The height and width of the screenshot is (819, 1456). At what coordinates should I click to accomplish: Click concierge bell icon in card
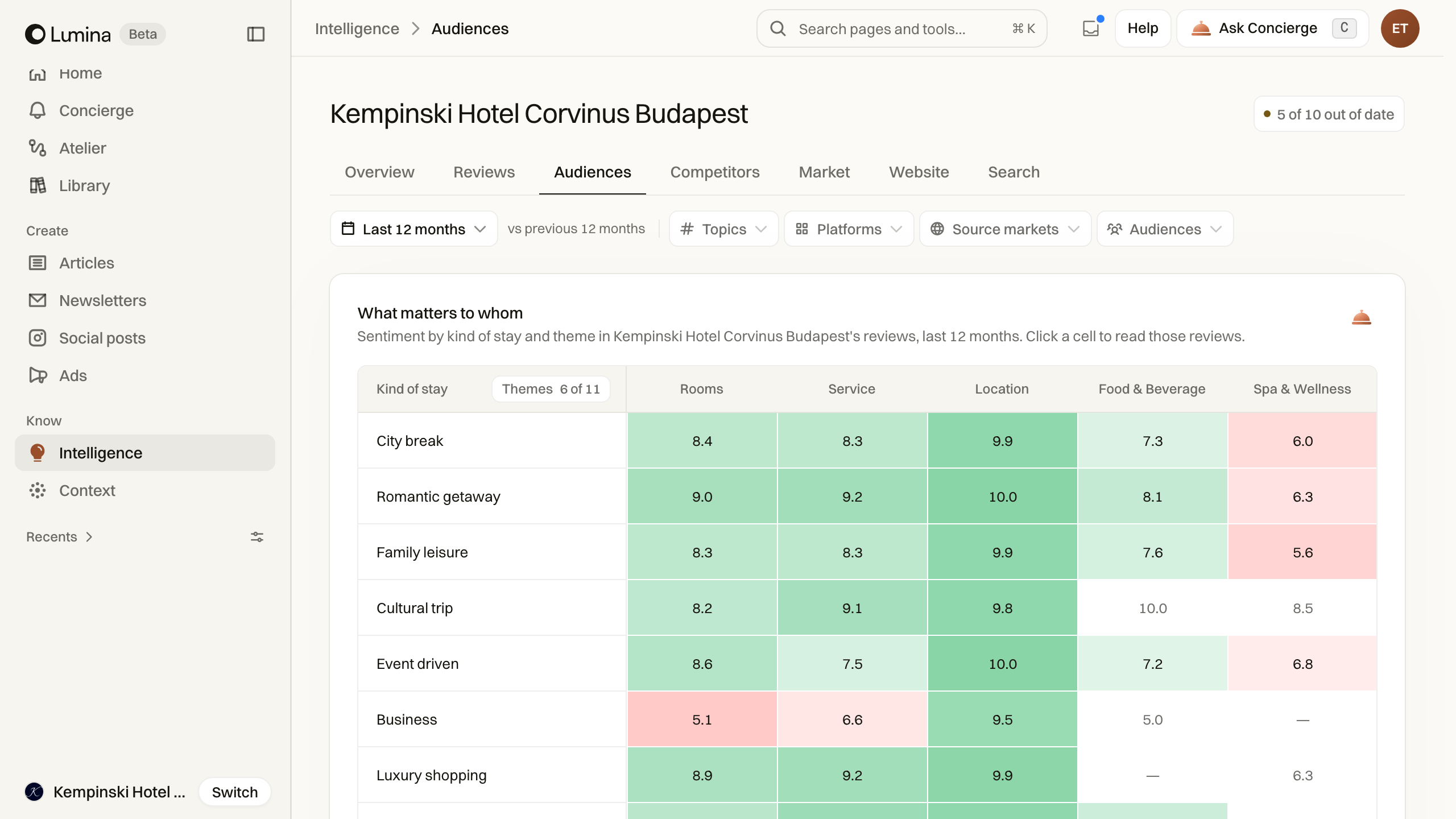(x=1362, y=317)
